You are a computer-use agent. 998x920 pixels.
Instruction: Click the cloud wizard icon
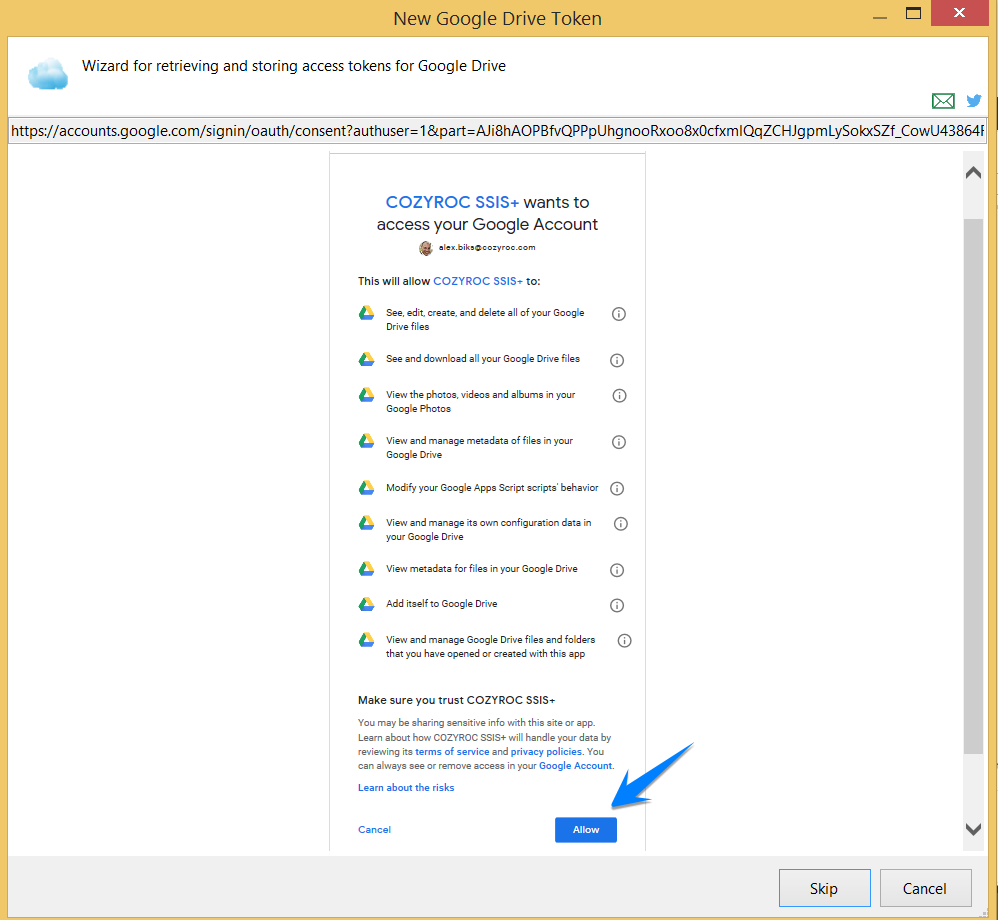pos(48,74)
